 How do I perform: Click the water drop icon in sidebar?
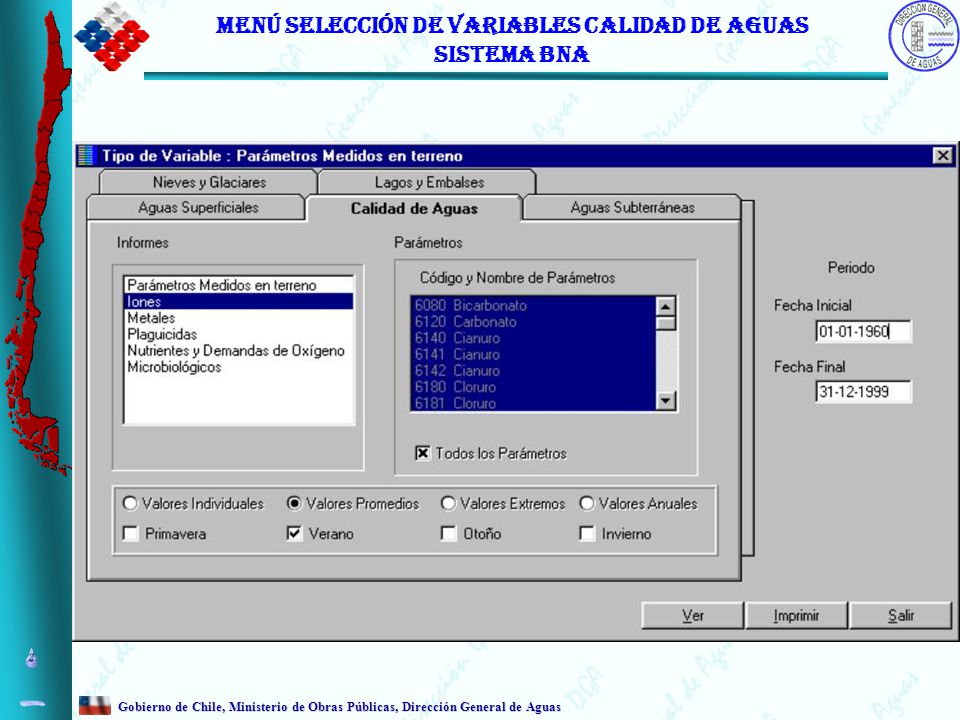coord(31,658)
